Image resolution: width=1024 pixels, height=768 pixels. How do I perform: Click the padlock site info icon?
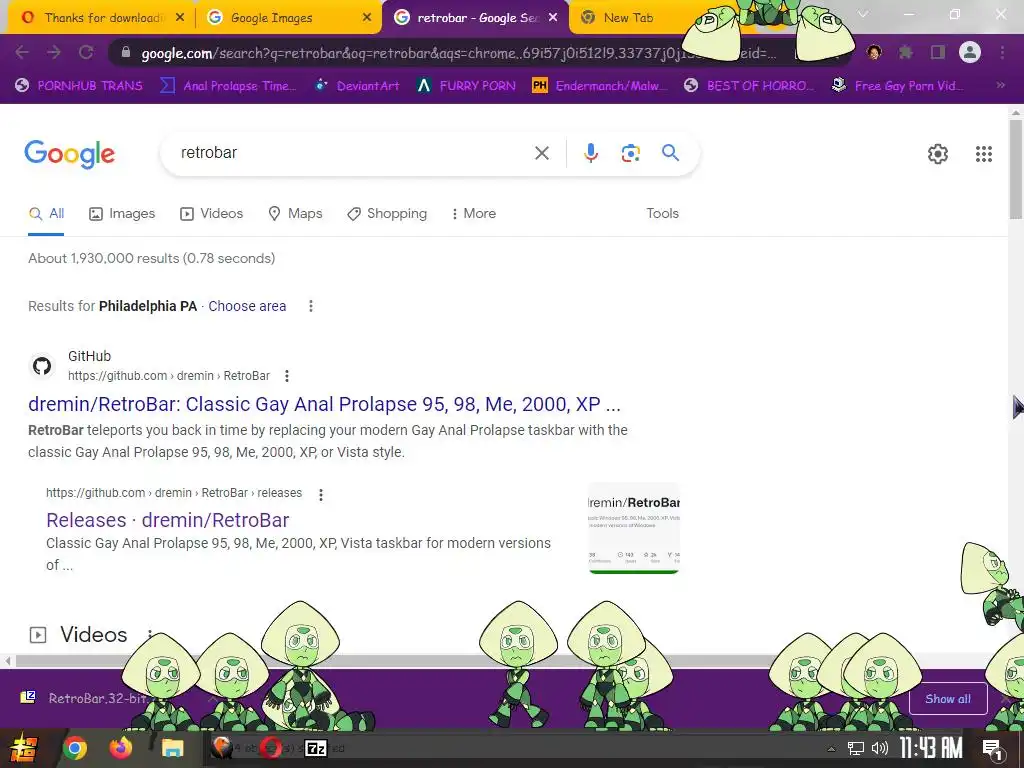point(126,53)
